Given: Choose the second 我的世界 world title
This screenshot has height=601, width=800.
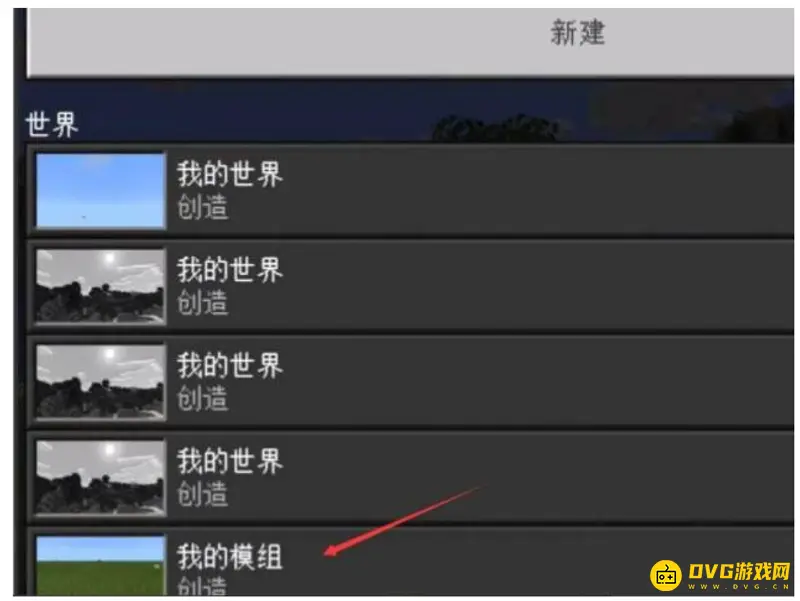Looking at the screenshot, I should coord(230,270).
